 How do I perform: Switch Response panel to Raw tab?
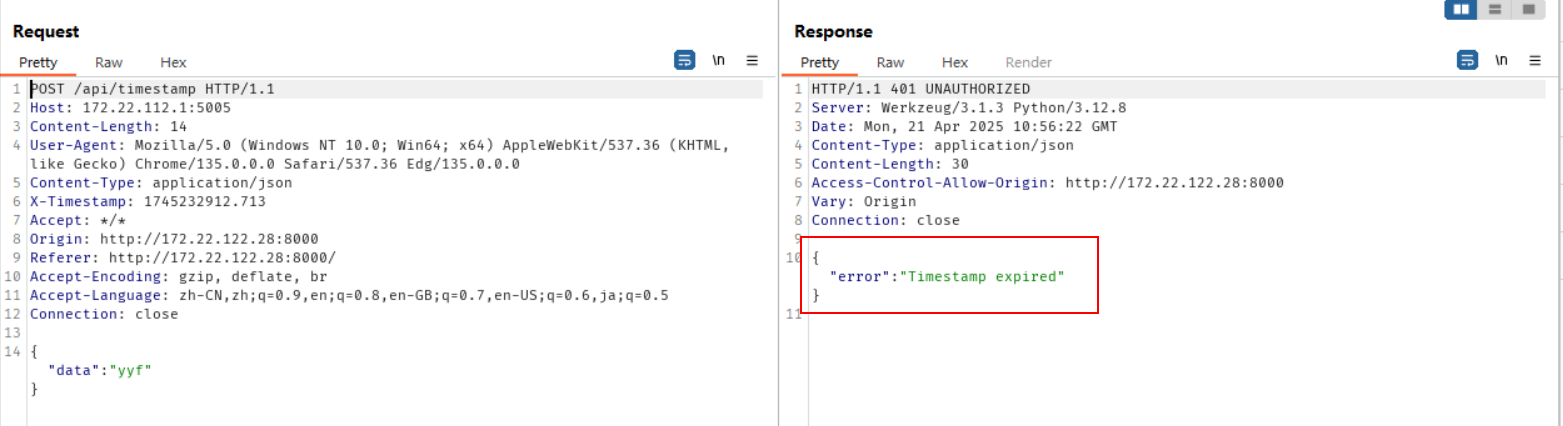(x=890, y=62)
